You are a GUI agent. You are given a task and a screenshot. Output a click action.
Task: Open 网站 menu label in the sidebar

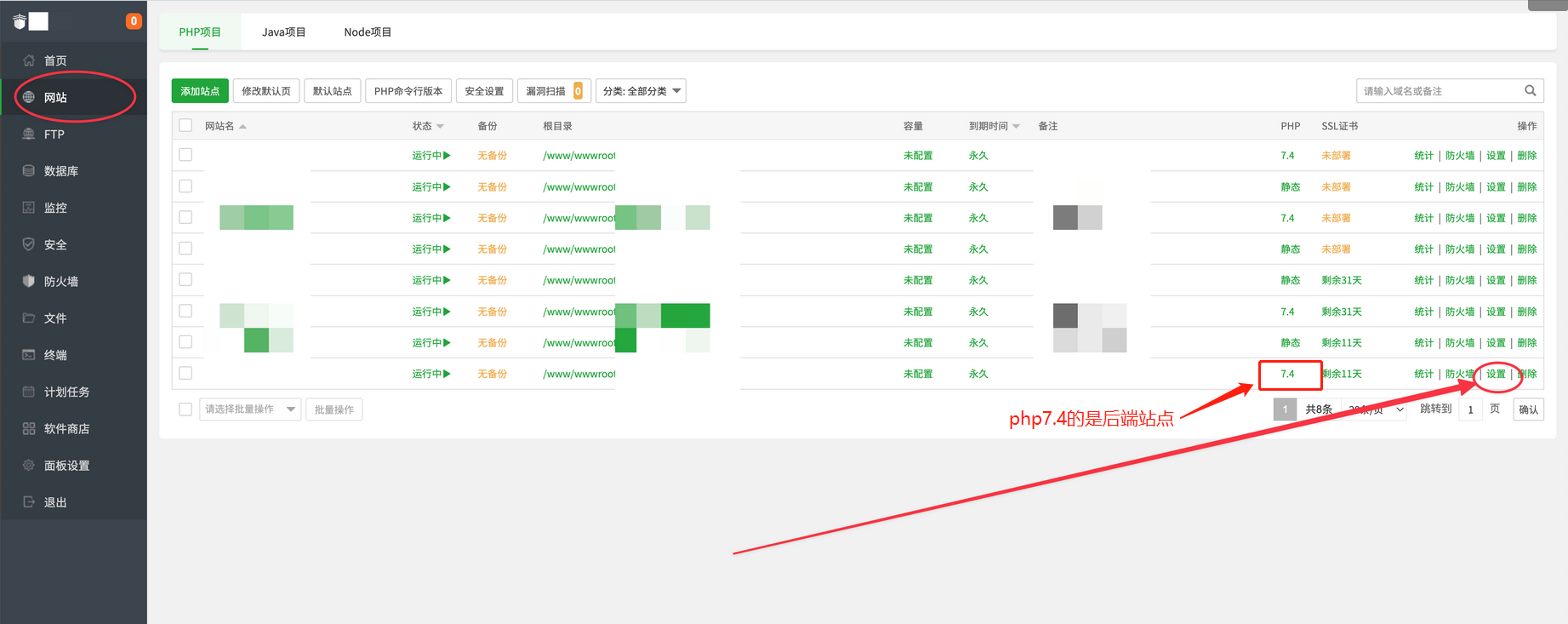pyautogui.click(x=55, y=98)
